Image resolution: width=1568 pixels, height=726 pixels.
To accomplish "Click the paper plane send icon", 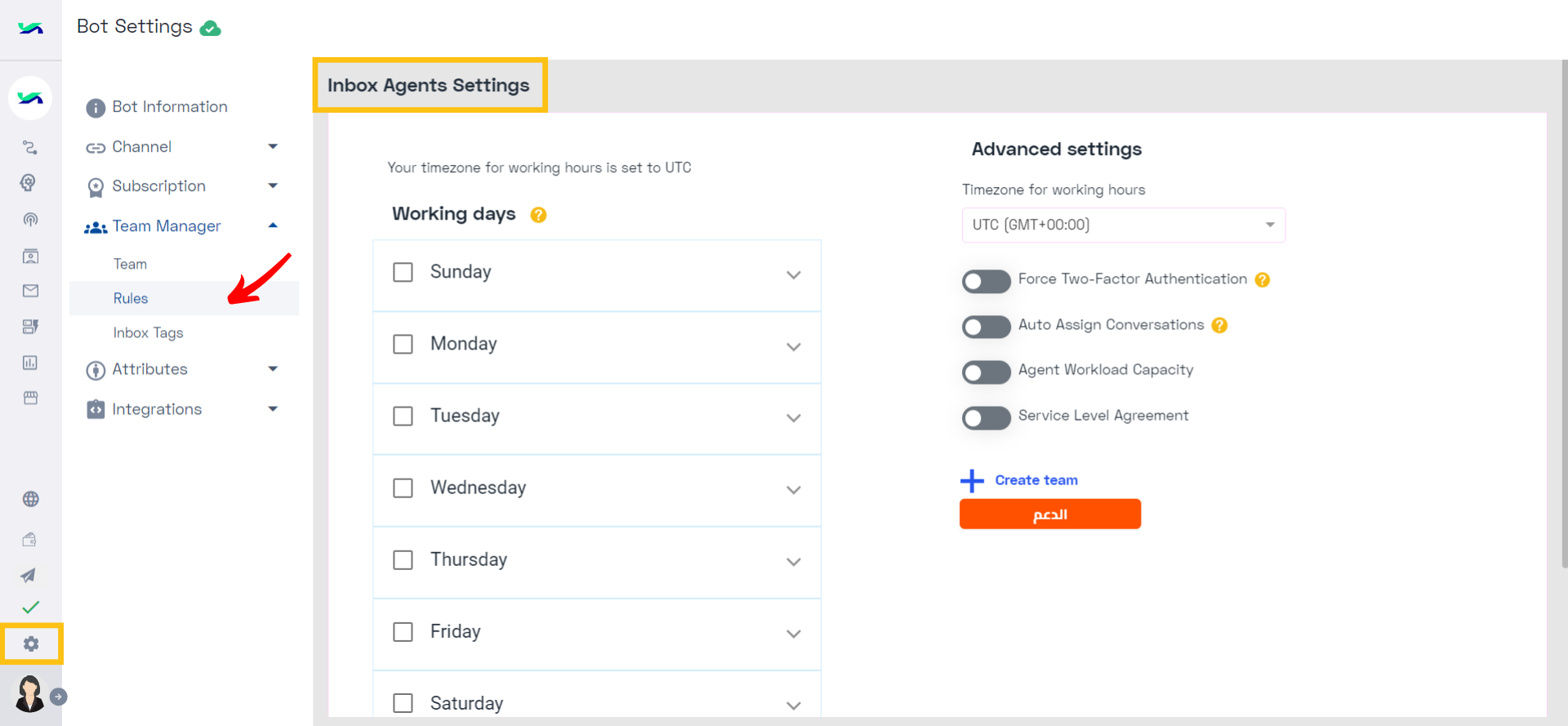I will pos(29,575).
